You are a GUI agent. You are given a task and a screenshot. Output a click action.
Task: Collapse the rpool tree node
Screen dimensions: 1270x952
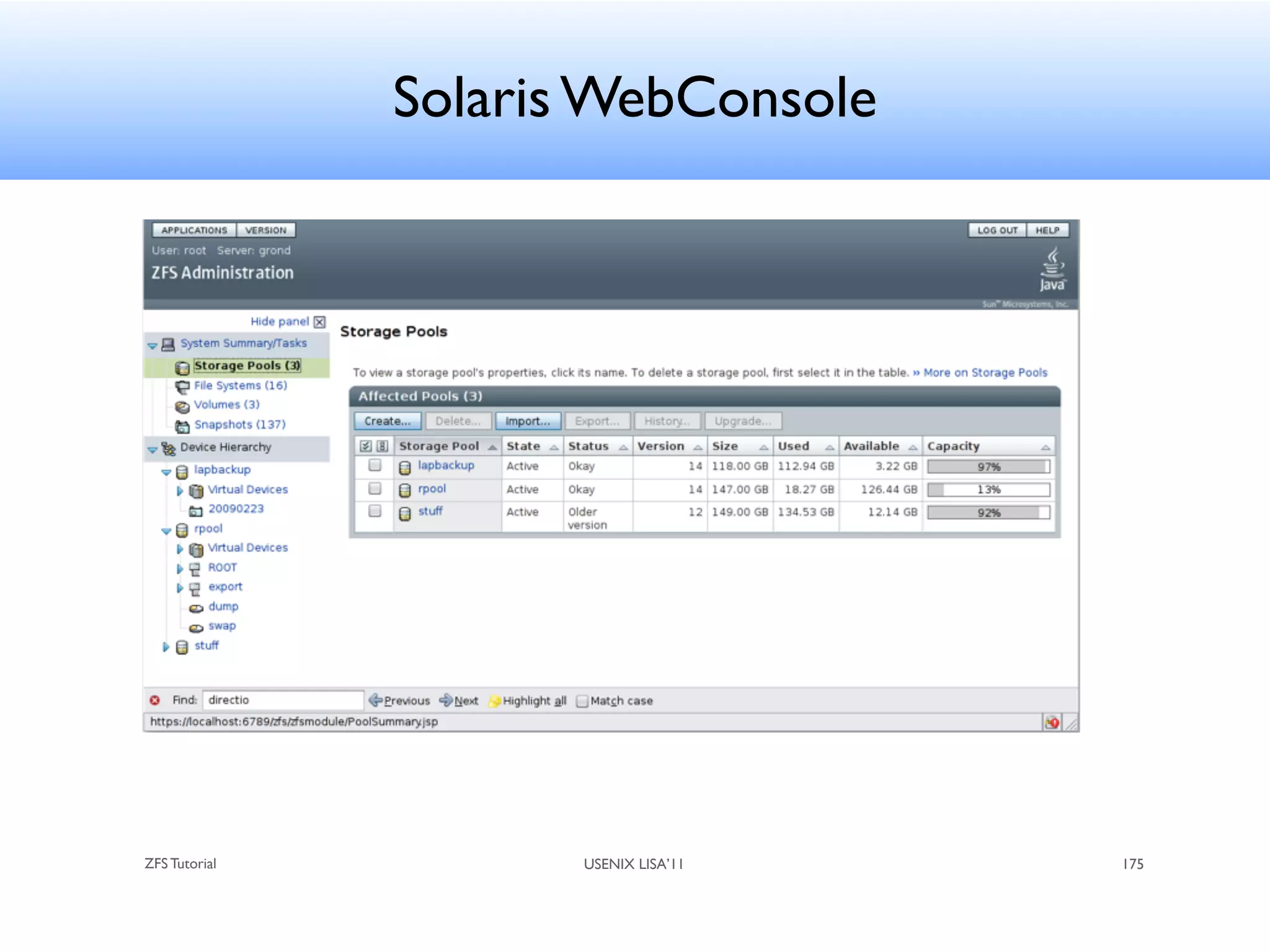point(166,531)
